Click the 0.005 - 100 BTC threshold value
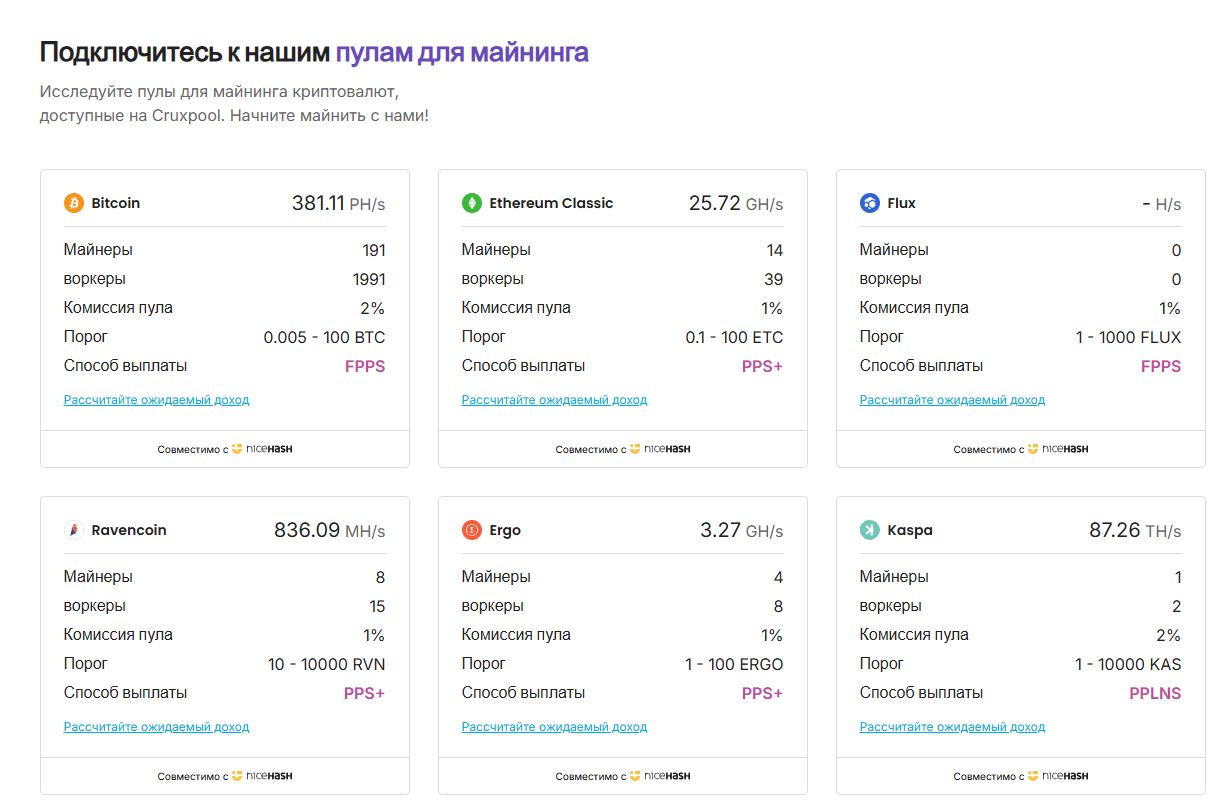 (x=325, y=338)
